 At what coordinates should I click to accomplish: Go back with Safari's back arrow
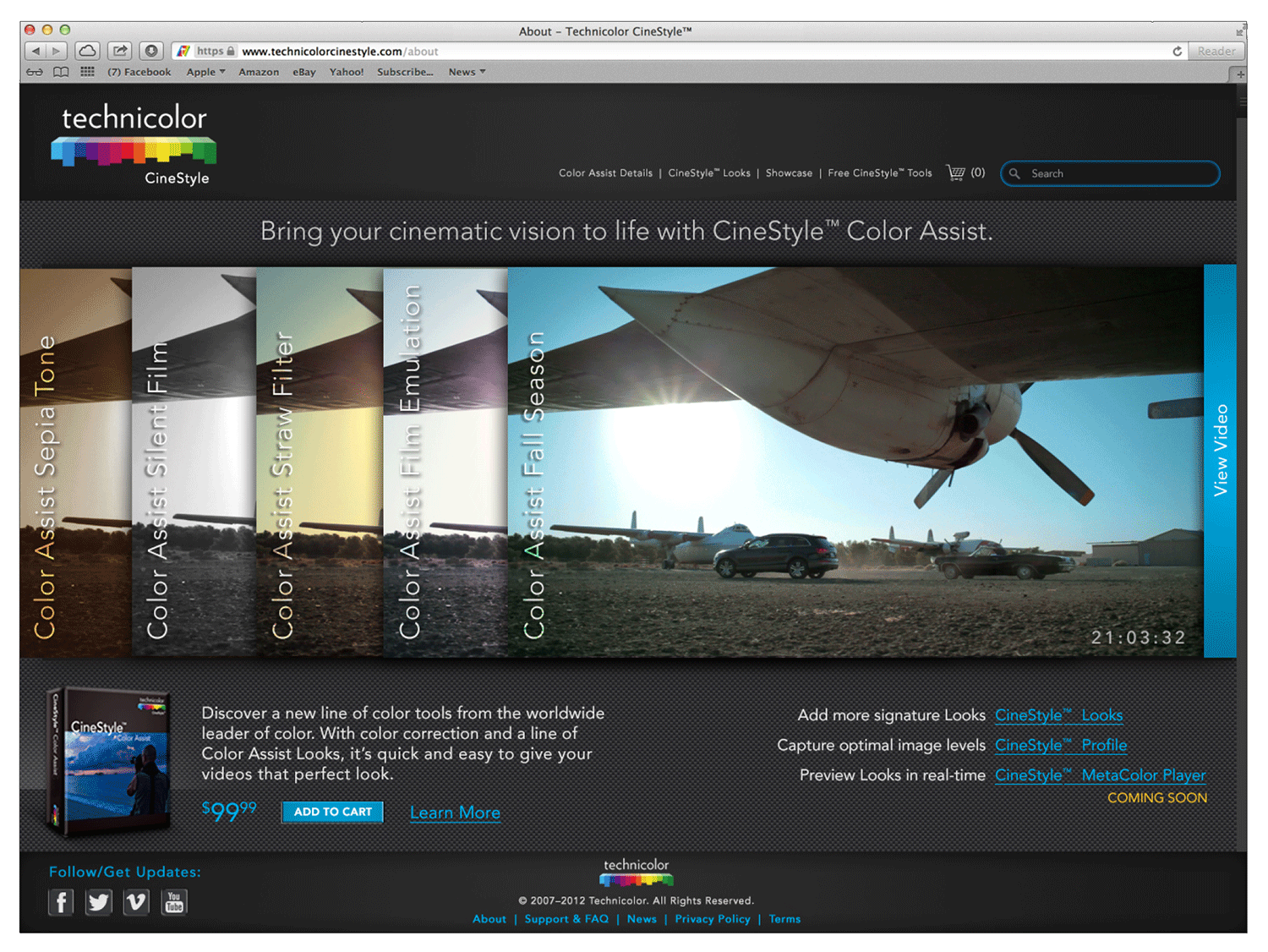coord(36,52)
